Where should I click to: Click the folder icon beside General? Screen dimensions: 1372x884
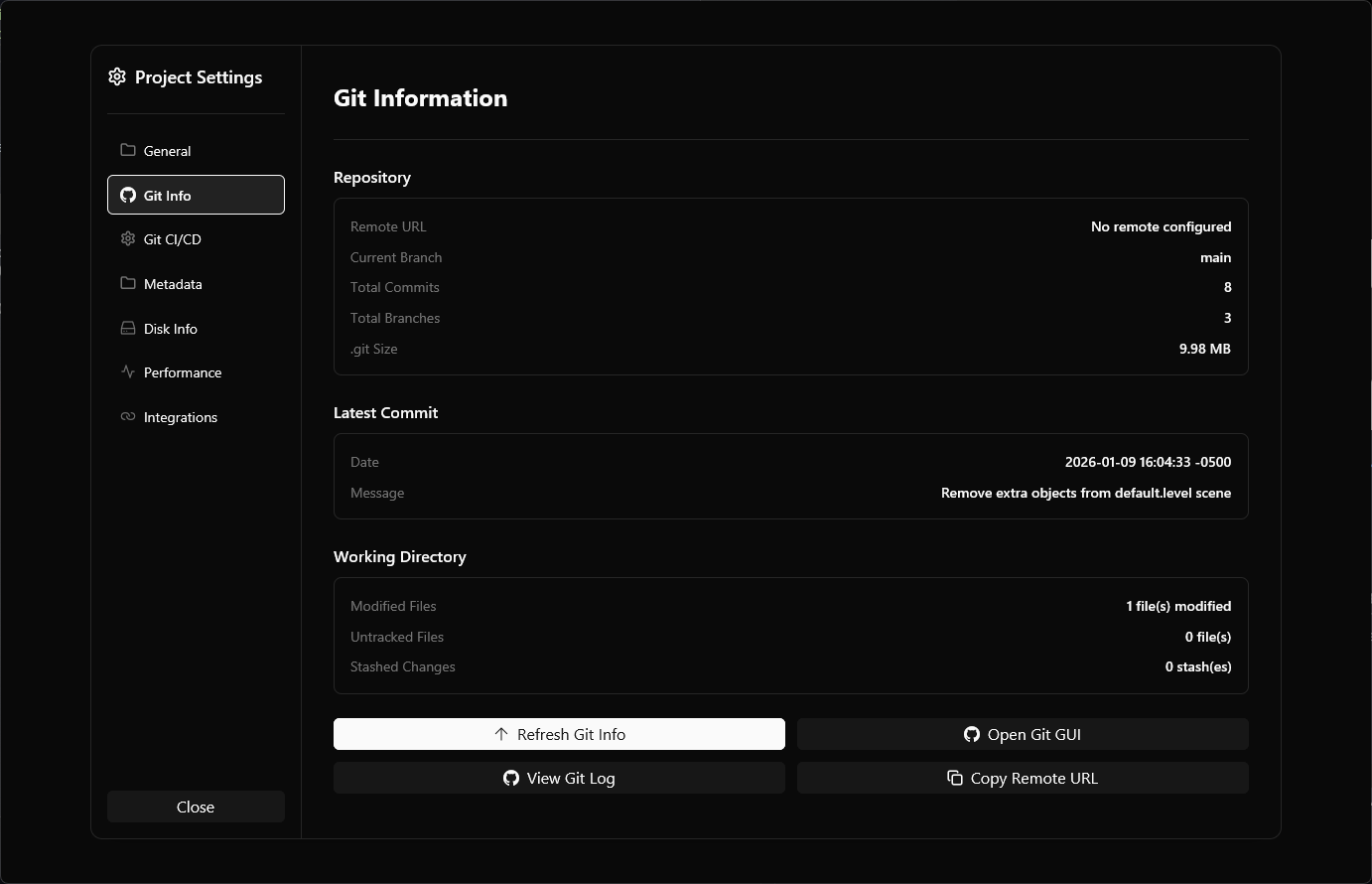pyautogui.click(x=128, y=150)
